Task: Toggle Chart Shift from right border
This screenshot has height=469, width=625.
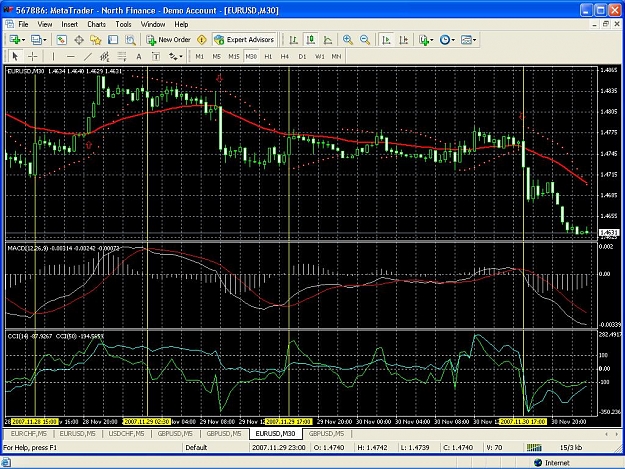Action: [403, 39]
